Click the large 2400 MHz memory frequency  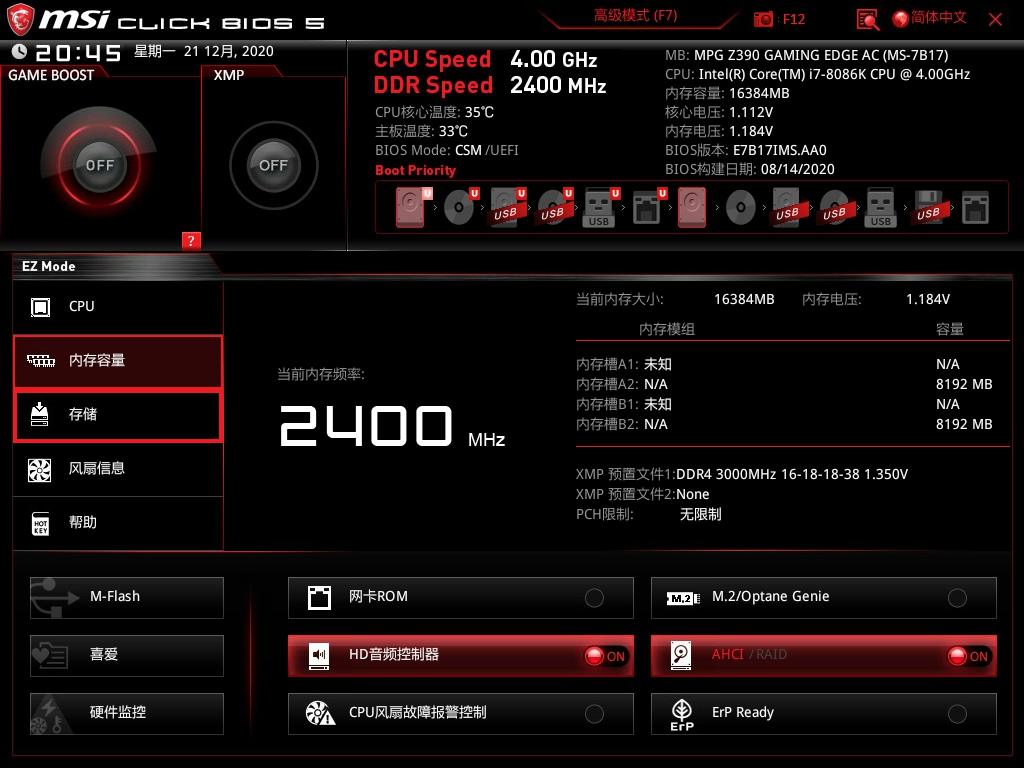(392, 426)
